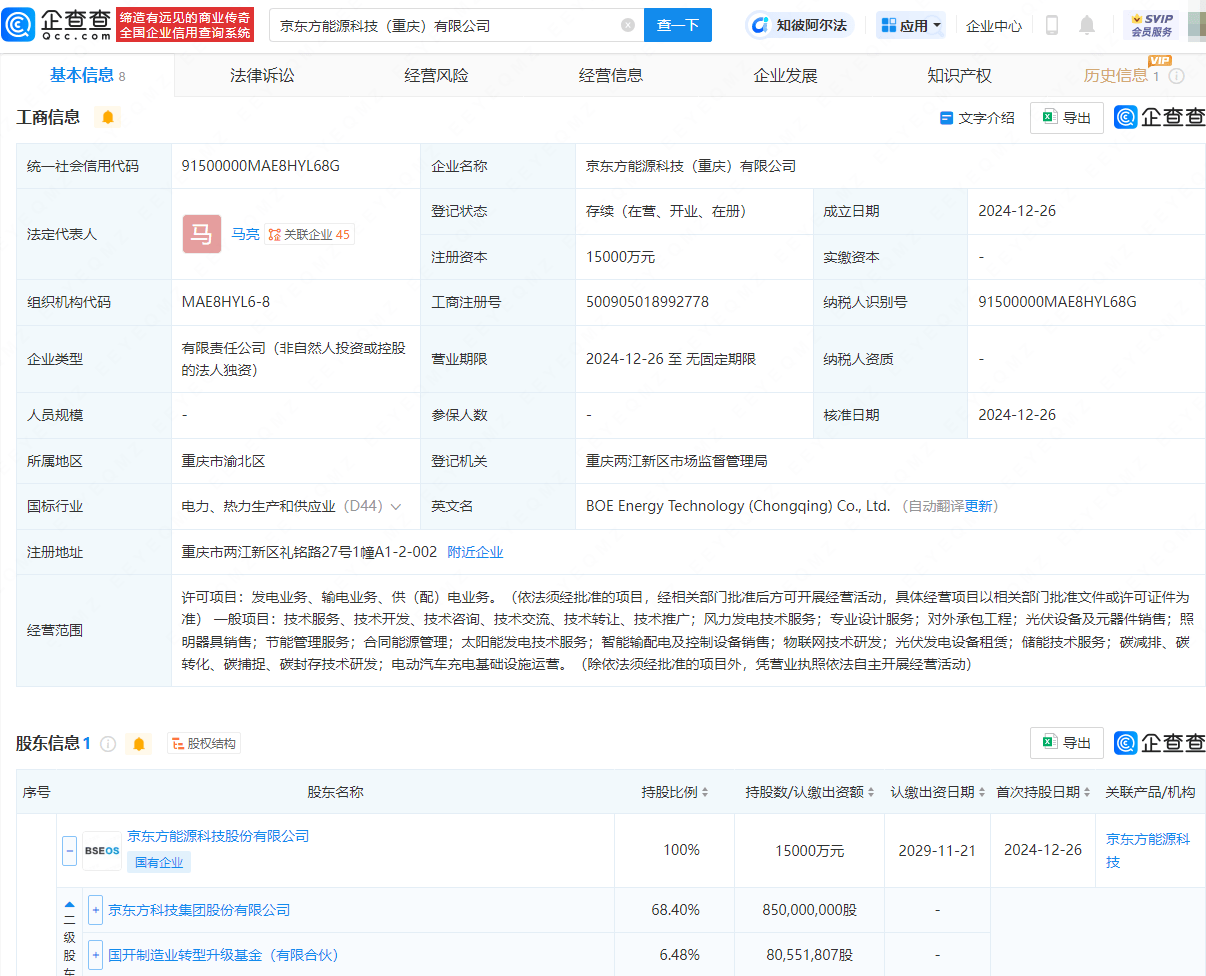The height and width of the screenshot is (976, 1206).
Task: Click the 注册资本 value 15000万元
Action: pos(621,257)
